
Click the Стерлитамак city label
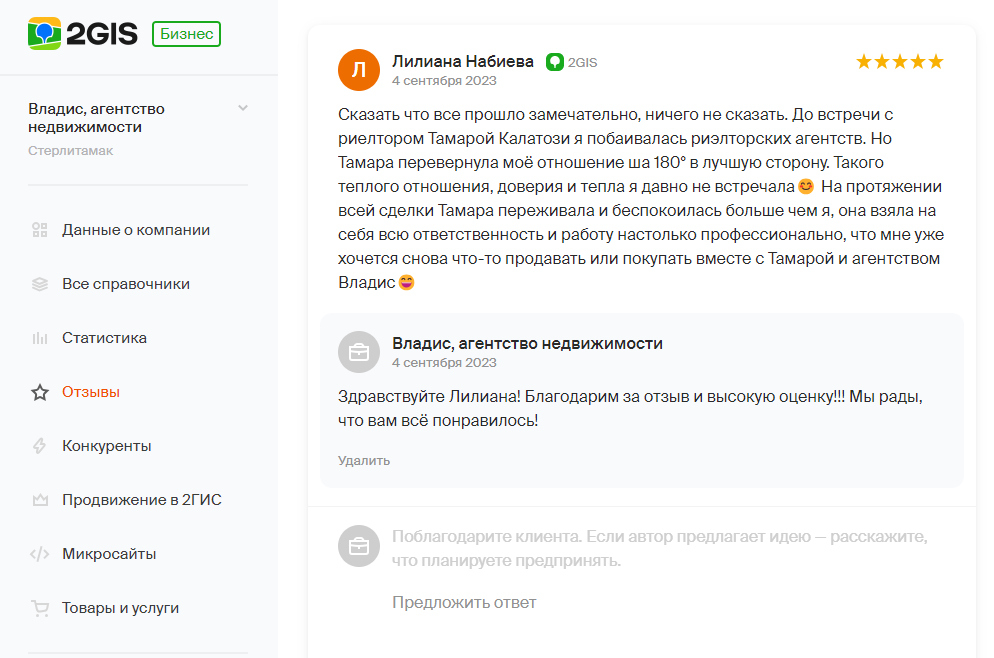tap(70, 151)
